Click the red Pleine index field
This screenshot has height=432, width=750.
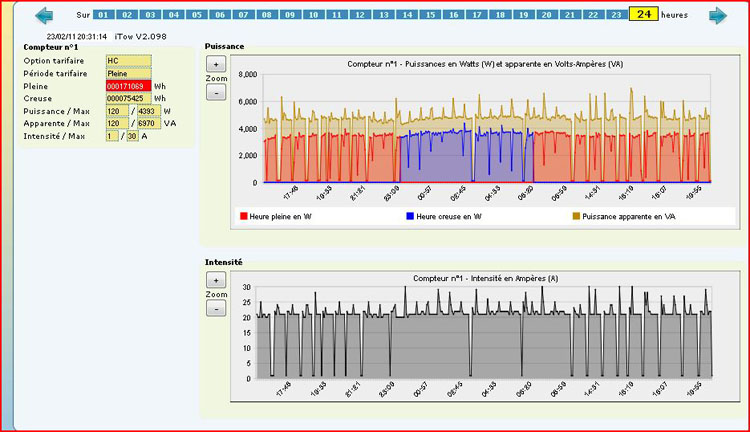(128, 86)
